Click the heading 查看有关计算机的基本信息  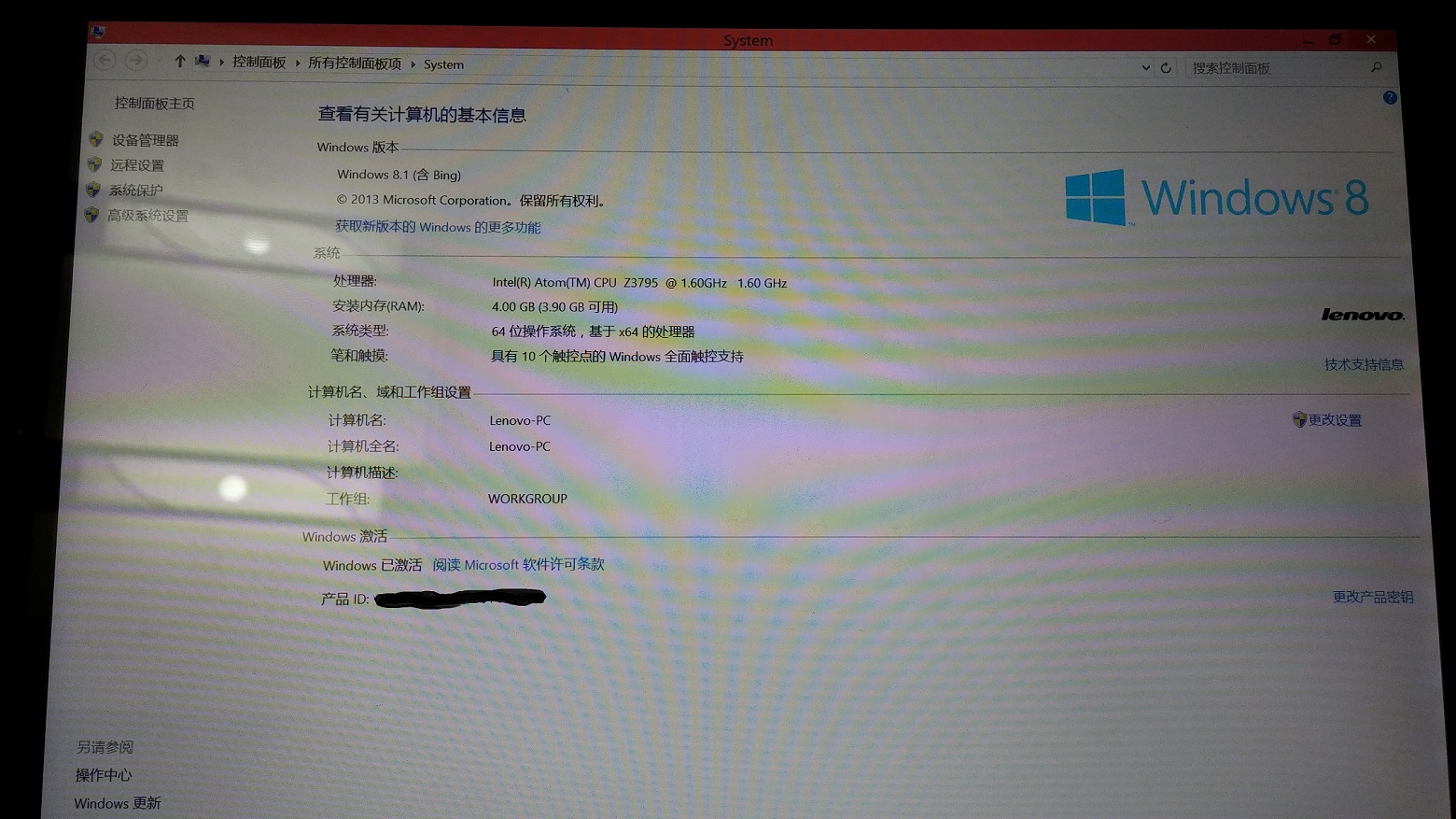click(x=422, y=115)
